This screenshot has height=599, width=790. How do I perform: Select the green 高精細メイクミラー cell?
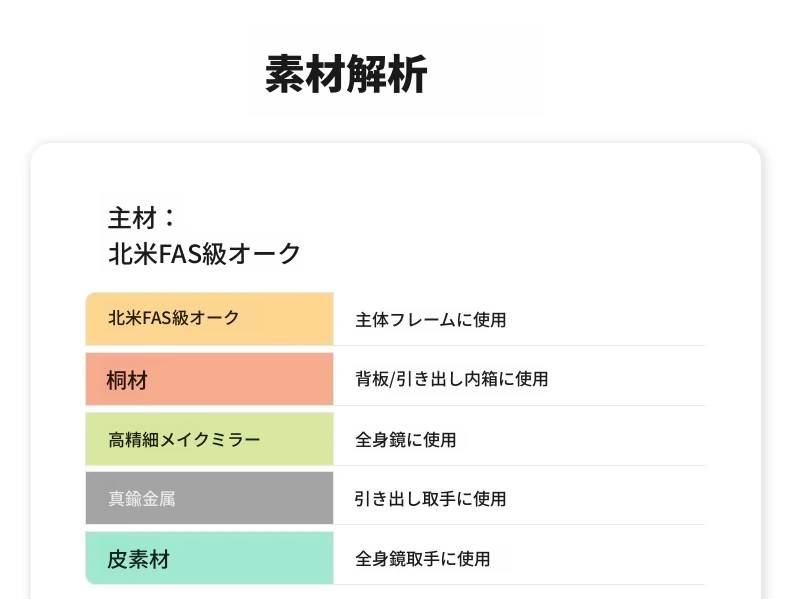click(x=210, y=439)
